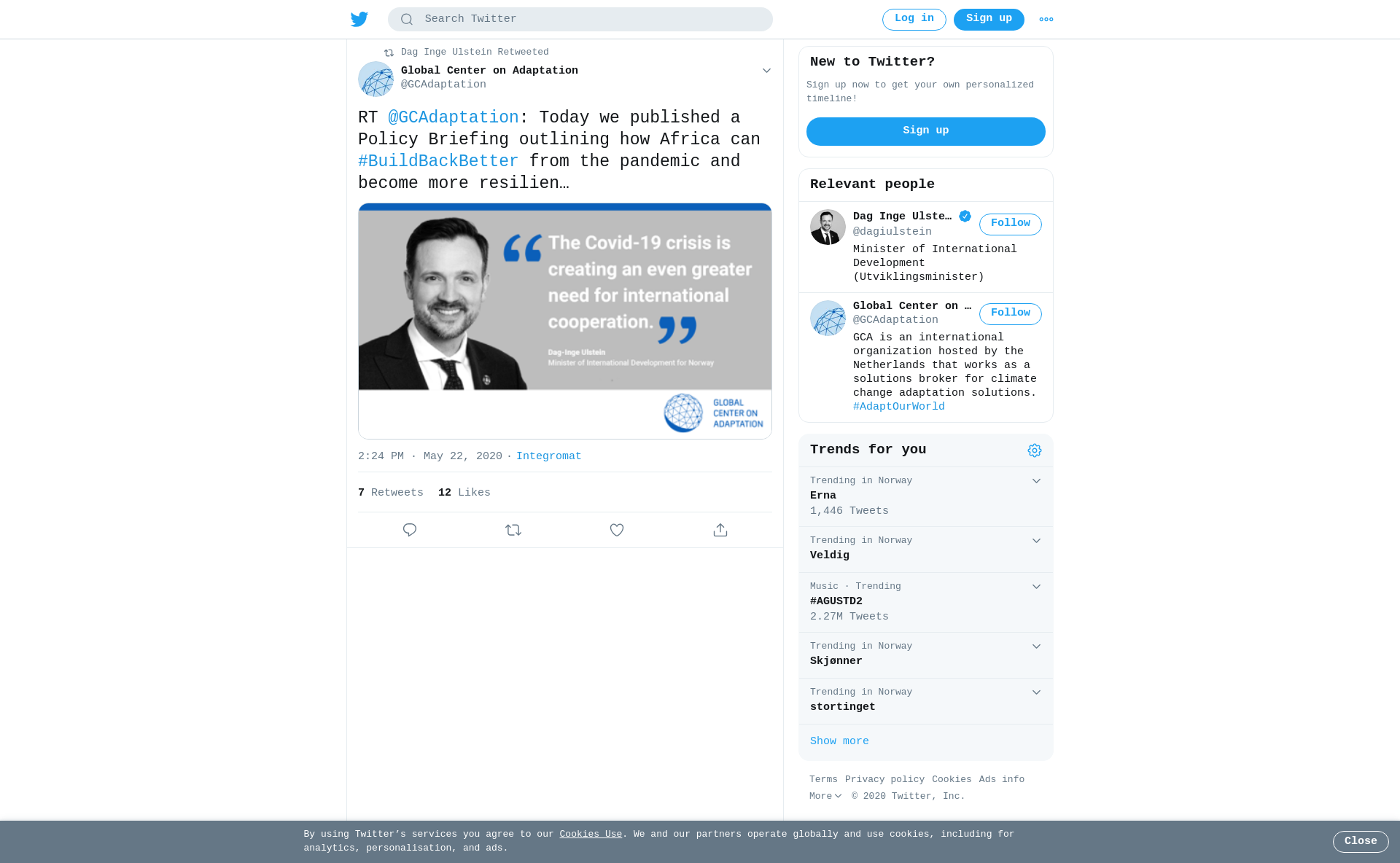Viewport: 1400px width, 863px height.
Task: Follow Dag Inge Ulstein
Action: [1011, 224]
